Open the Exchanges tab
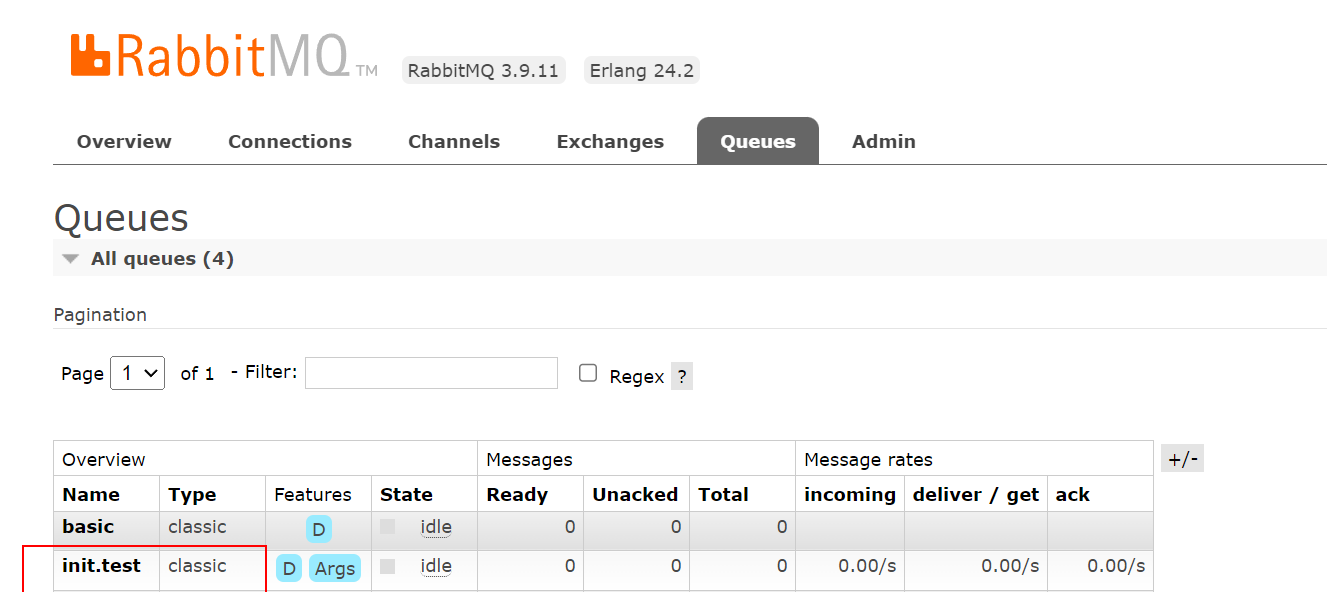The width and height of the screenshot is (1327, 592). point(610,142)
